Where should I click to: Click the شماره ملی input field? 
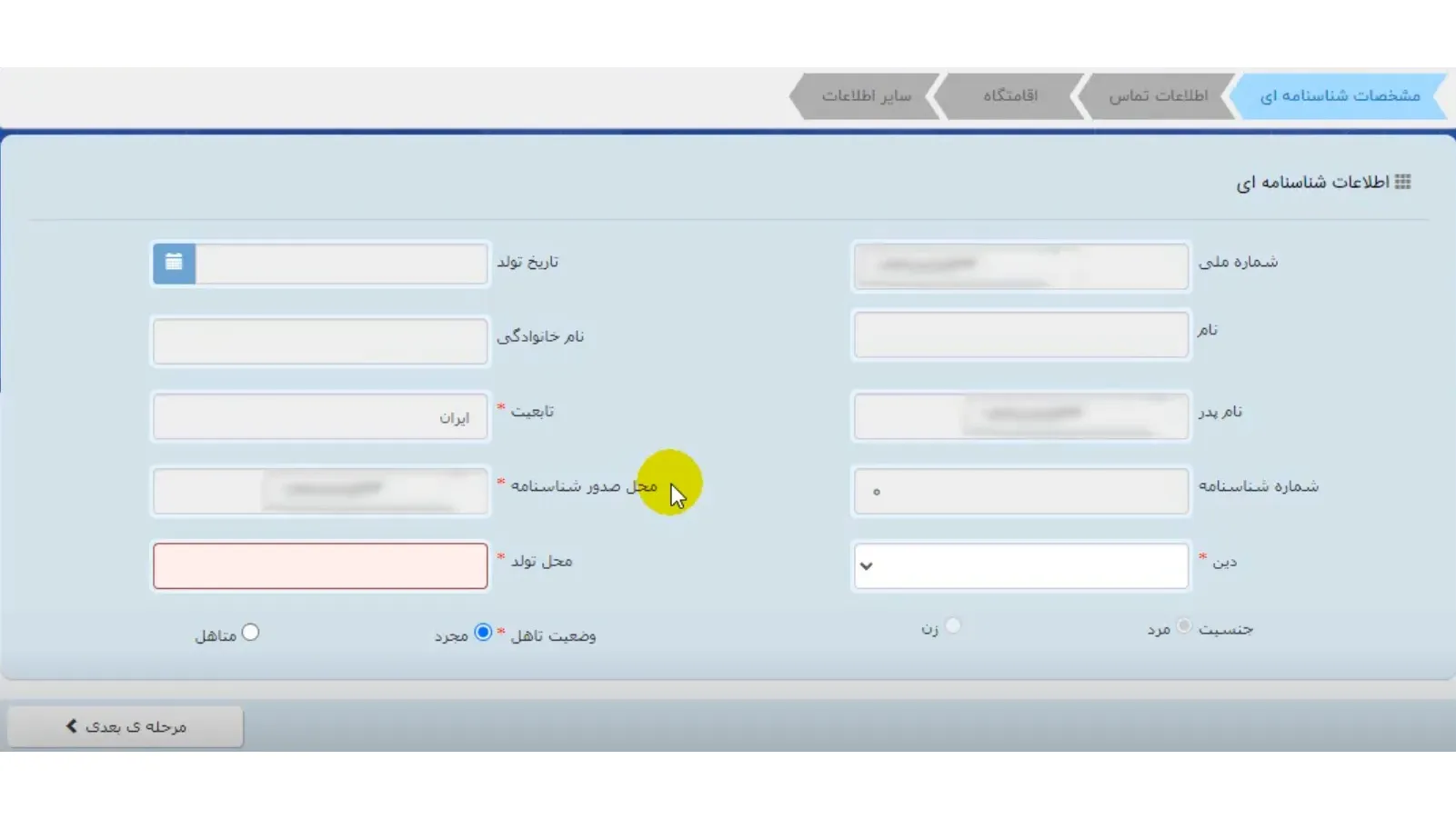pos(1020,266)
